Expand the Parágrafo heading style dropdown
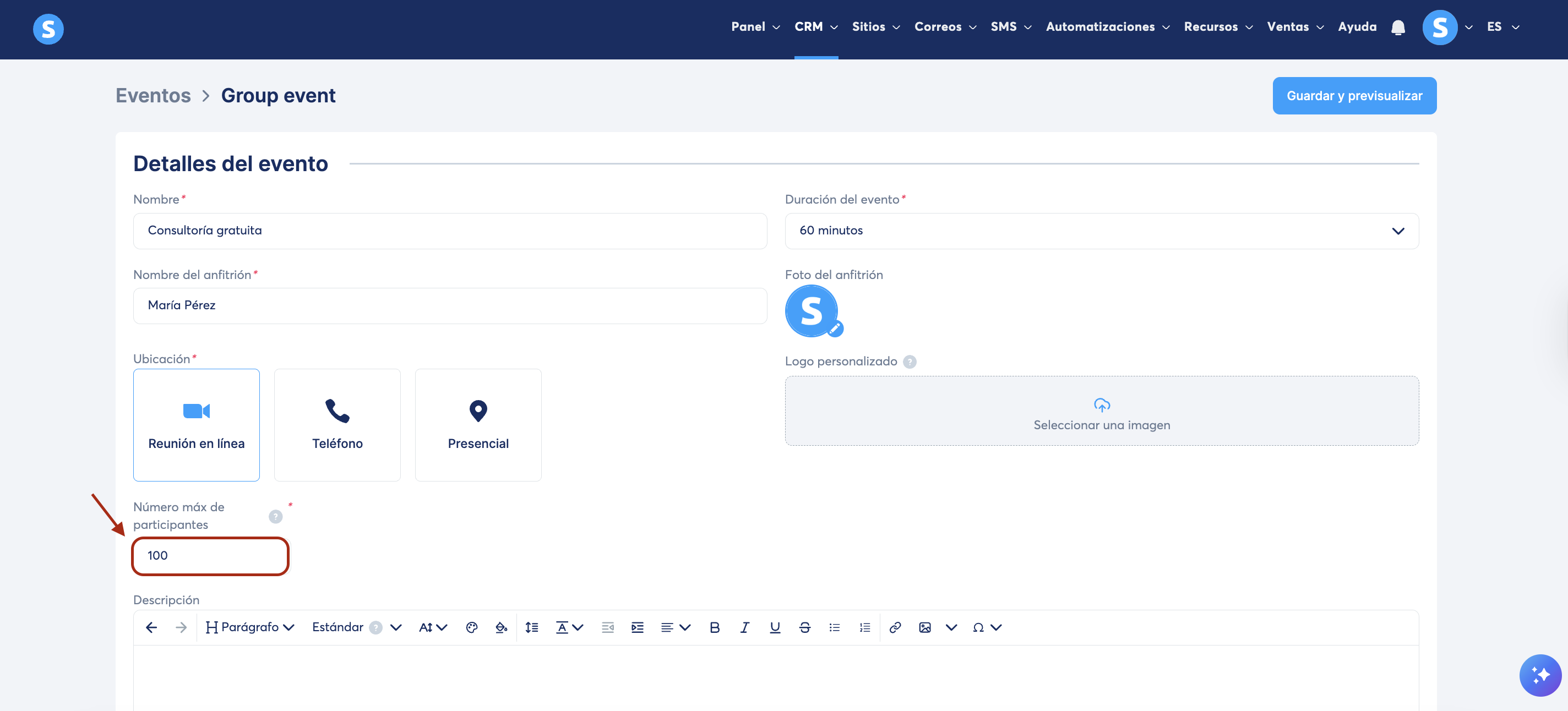The image size is (1568, 711). coord(250,628)
